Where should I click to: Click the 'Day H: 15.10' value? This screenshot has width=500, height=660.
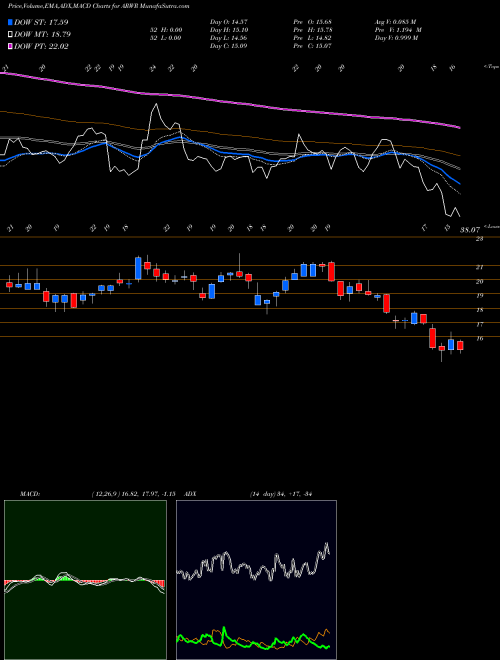click(x=228, y=30)
